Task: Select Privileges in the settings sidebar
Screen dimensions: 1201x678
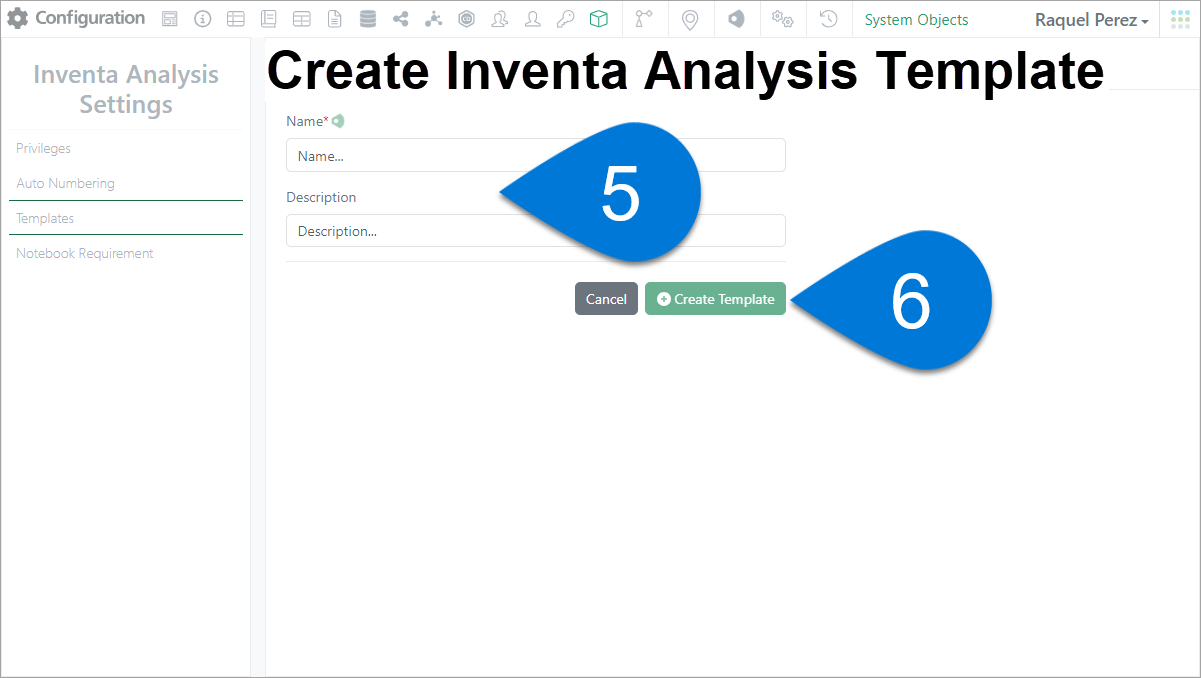Action: [x=43, y=148]
